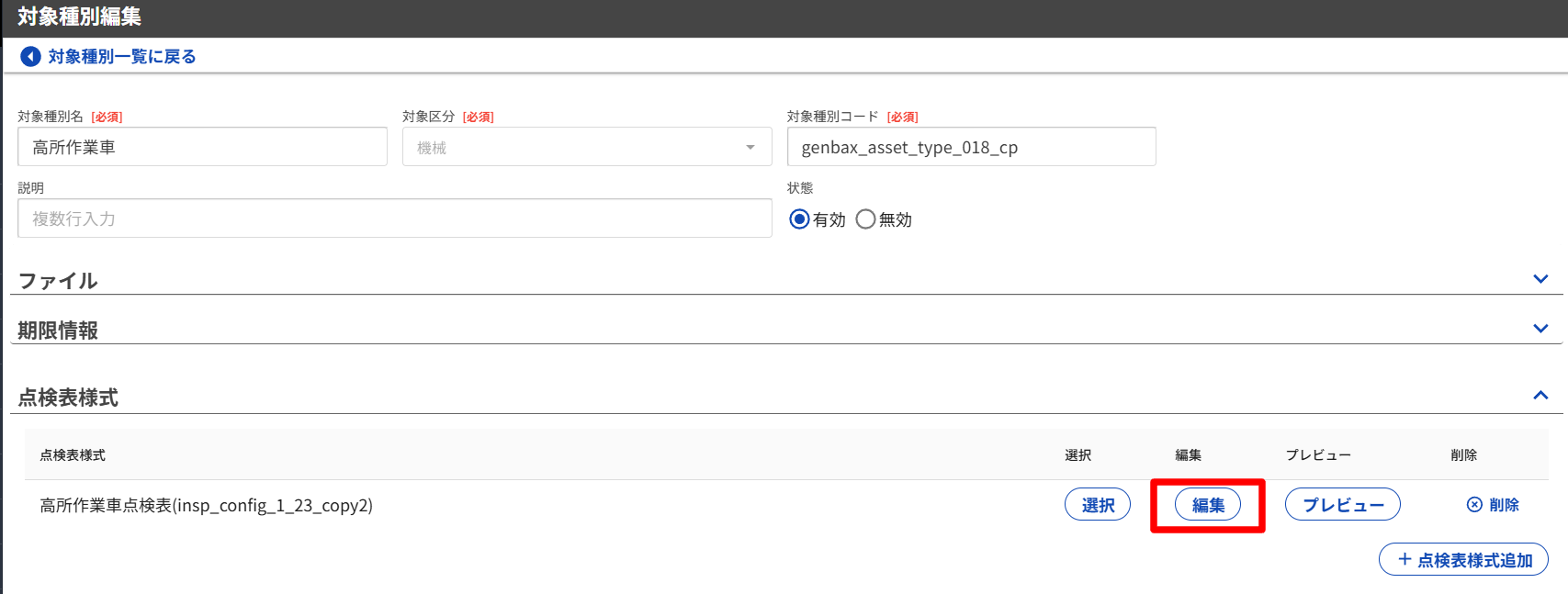The width and height of the screenshot is (1568, 594).
Task: Click the 期限情報 section heading text
Action: point(58,331)
